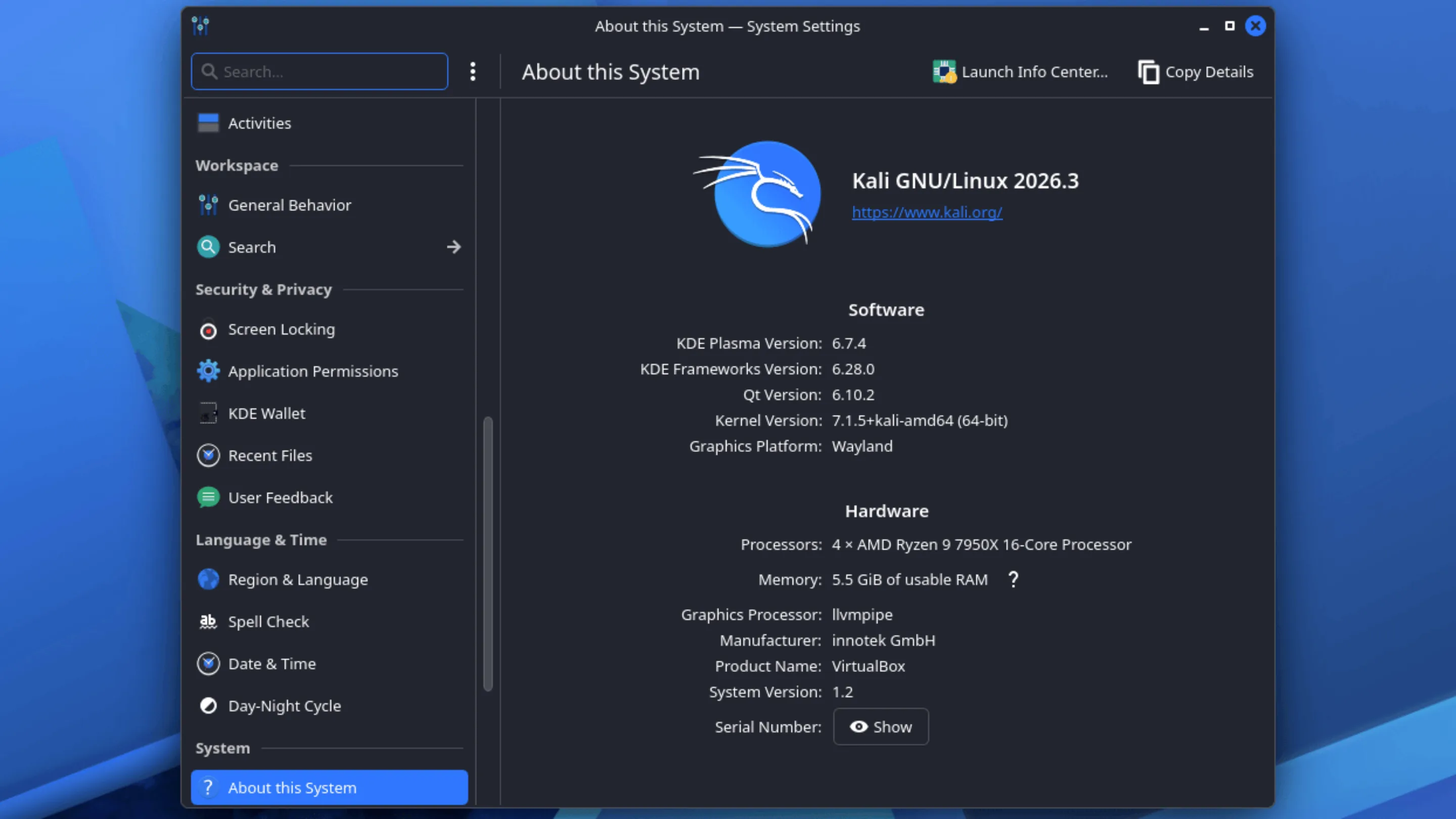Click the VirtualBox product name value
Viewport: 1456px width, 819px height.
click(x=868, y=666)
